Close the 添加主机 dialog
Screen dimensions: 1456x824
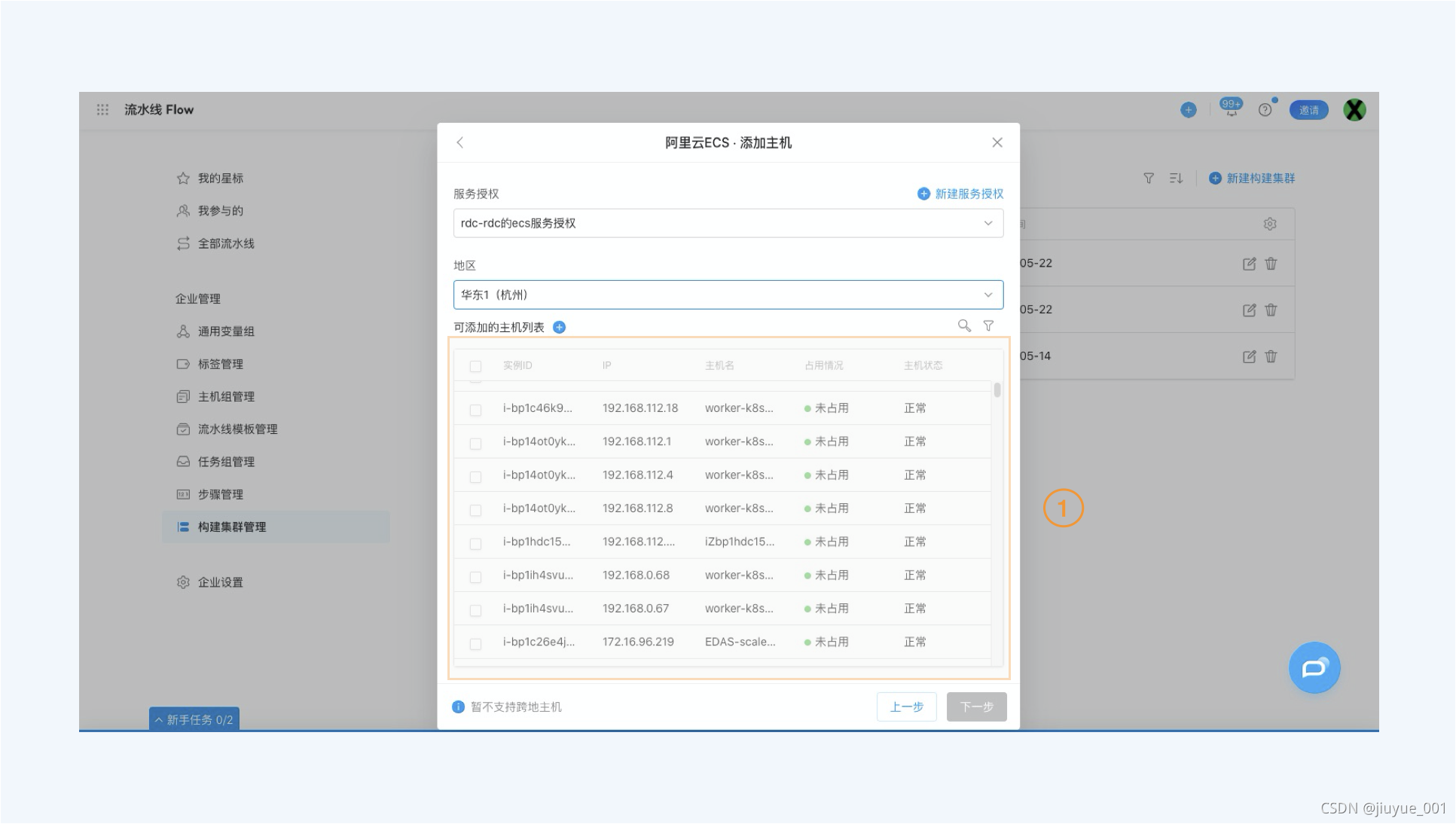point(997,142)
